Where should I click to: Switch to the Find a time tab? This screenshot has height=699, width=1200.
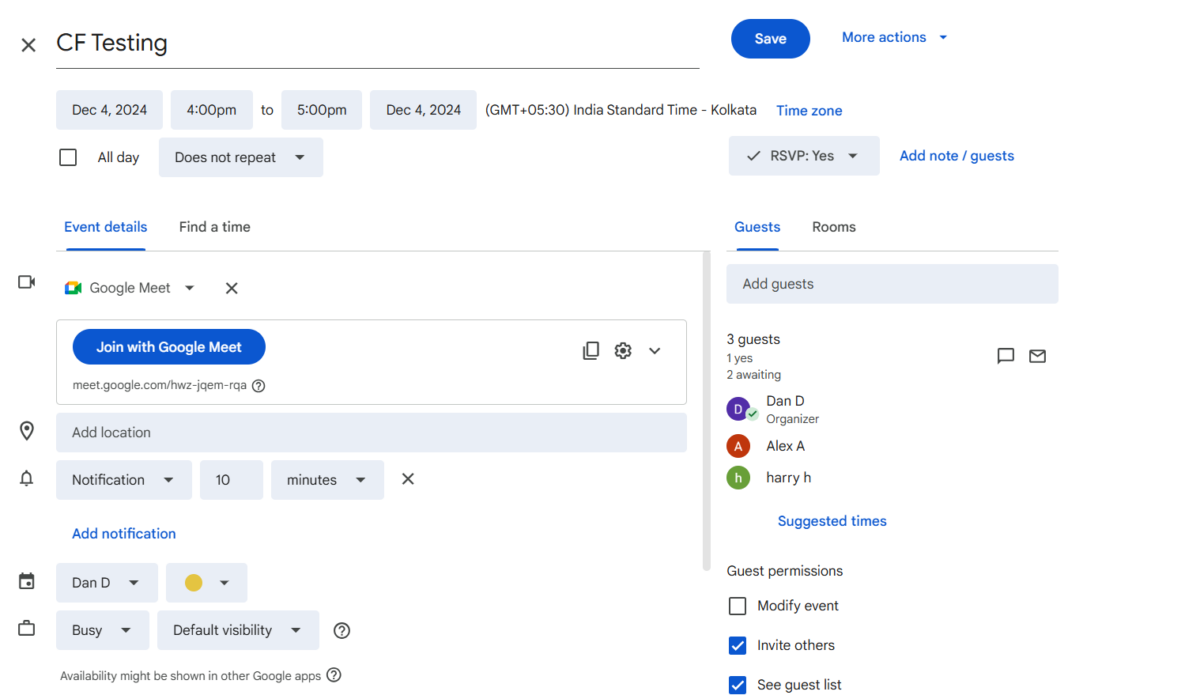(214, 227)
